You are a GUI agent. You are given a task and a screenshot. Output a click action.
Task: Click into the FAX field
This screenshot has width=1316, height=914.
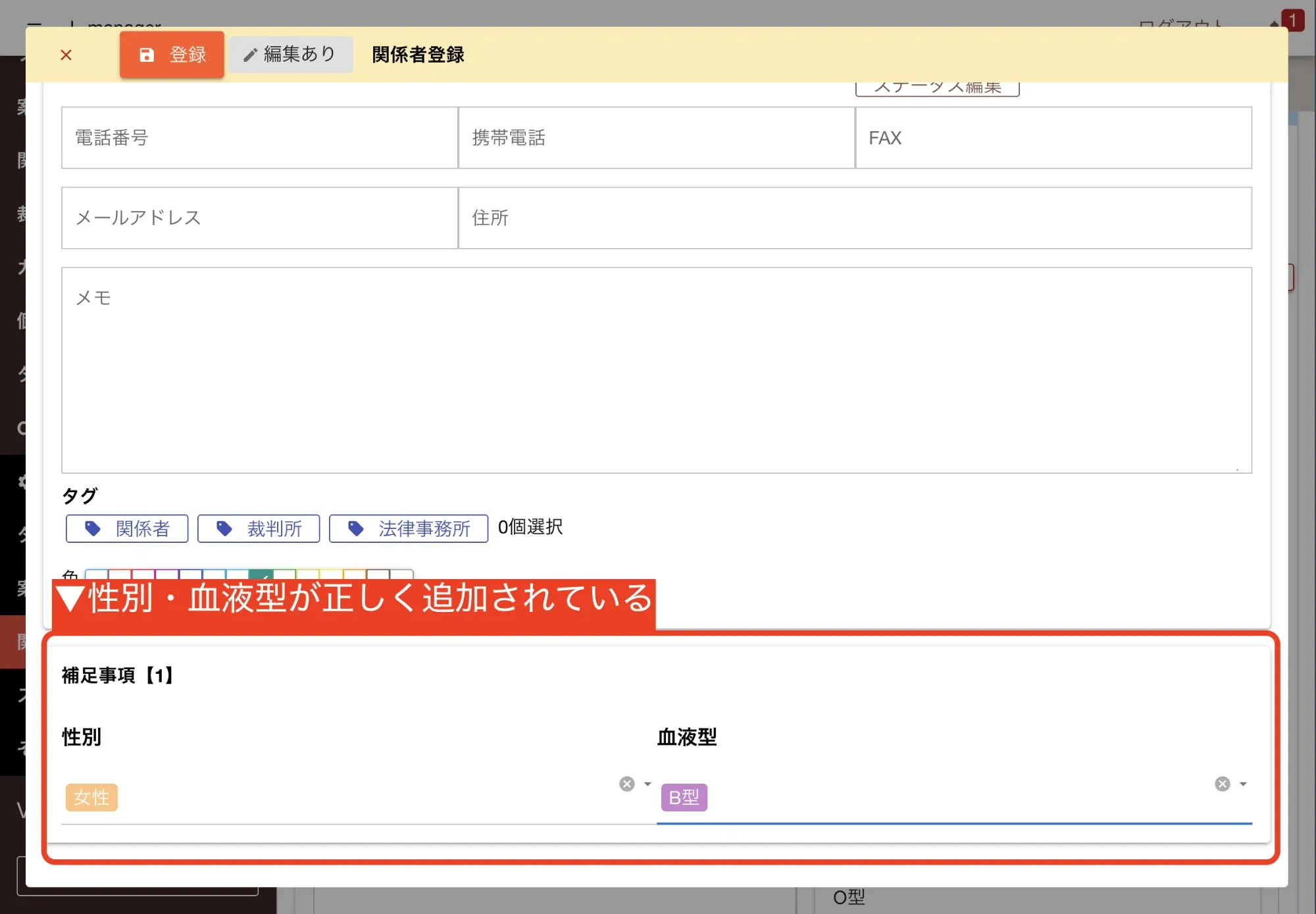click(1053, 138)
